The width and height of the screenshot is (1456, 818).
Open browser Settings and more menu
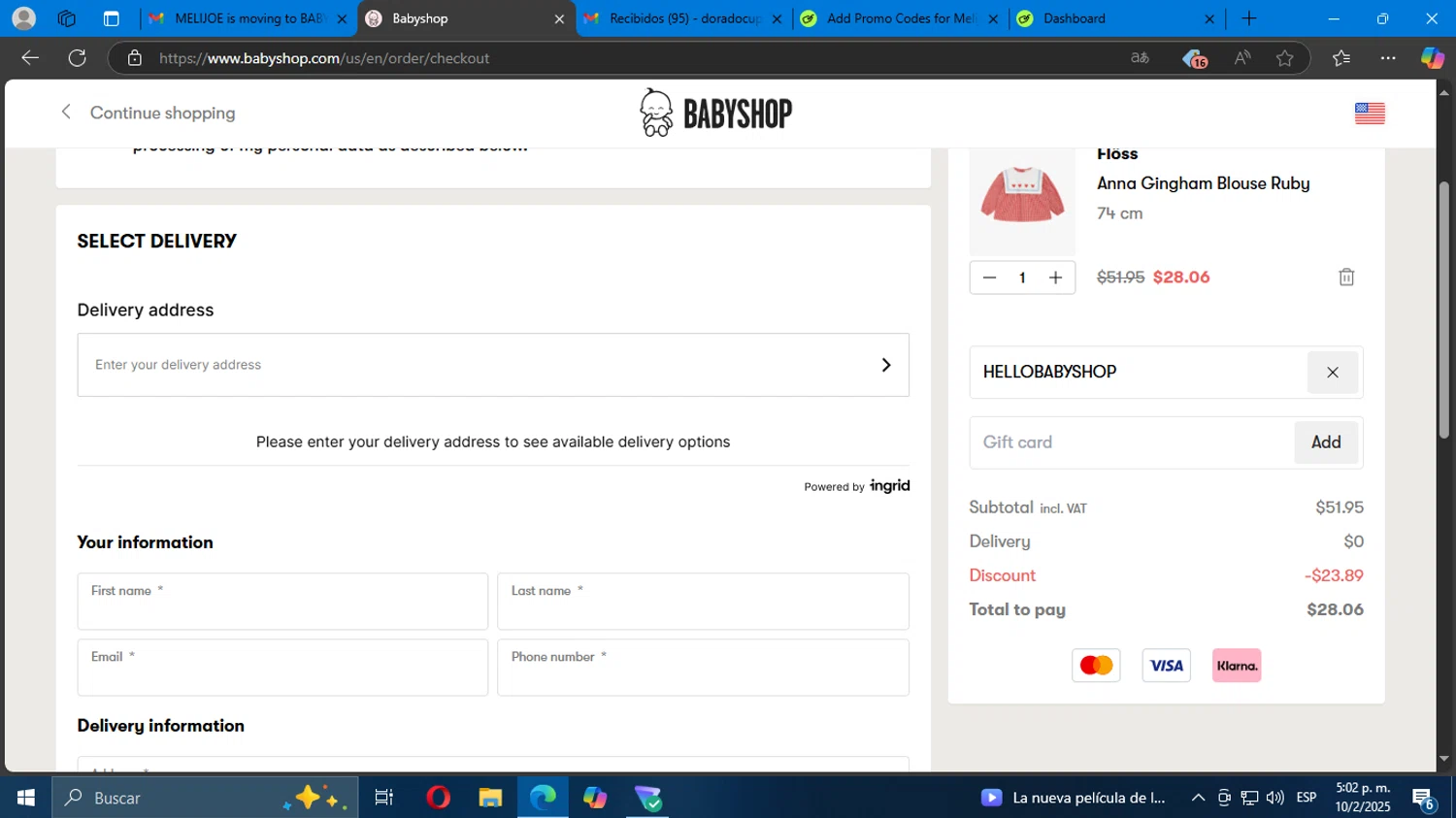(x=1388, y=58)
